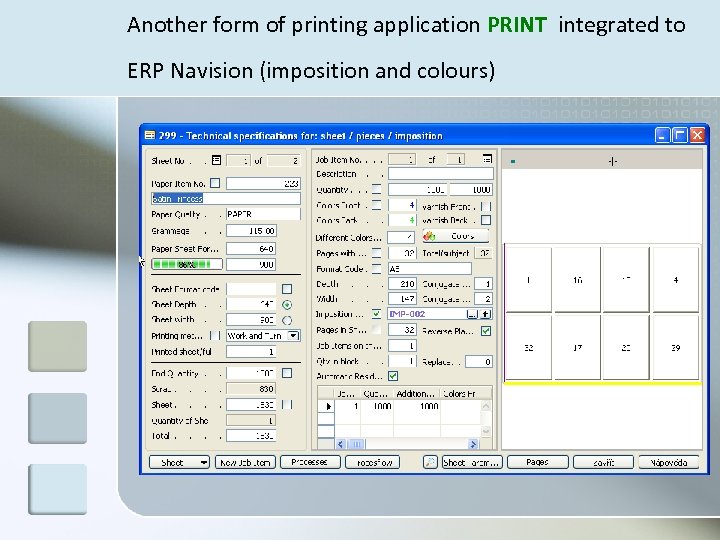This screenshot has height=540, width=720.
Task: Select imposition page cell 4
Action: pos(675,279)
